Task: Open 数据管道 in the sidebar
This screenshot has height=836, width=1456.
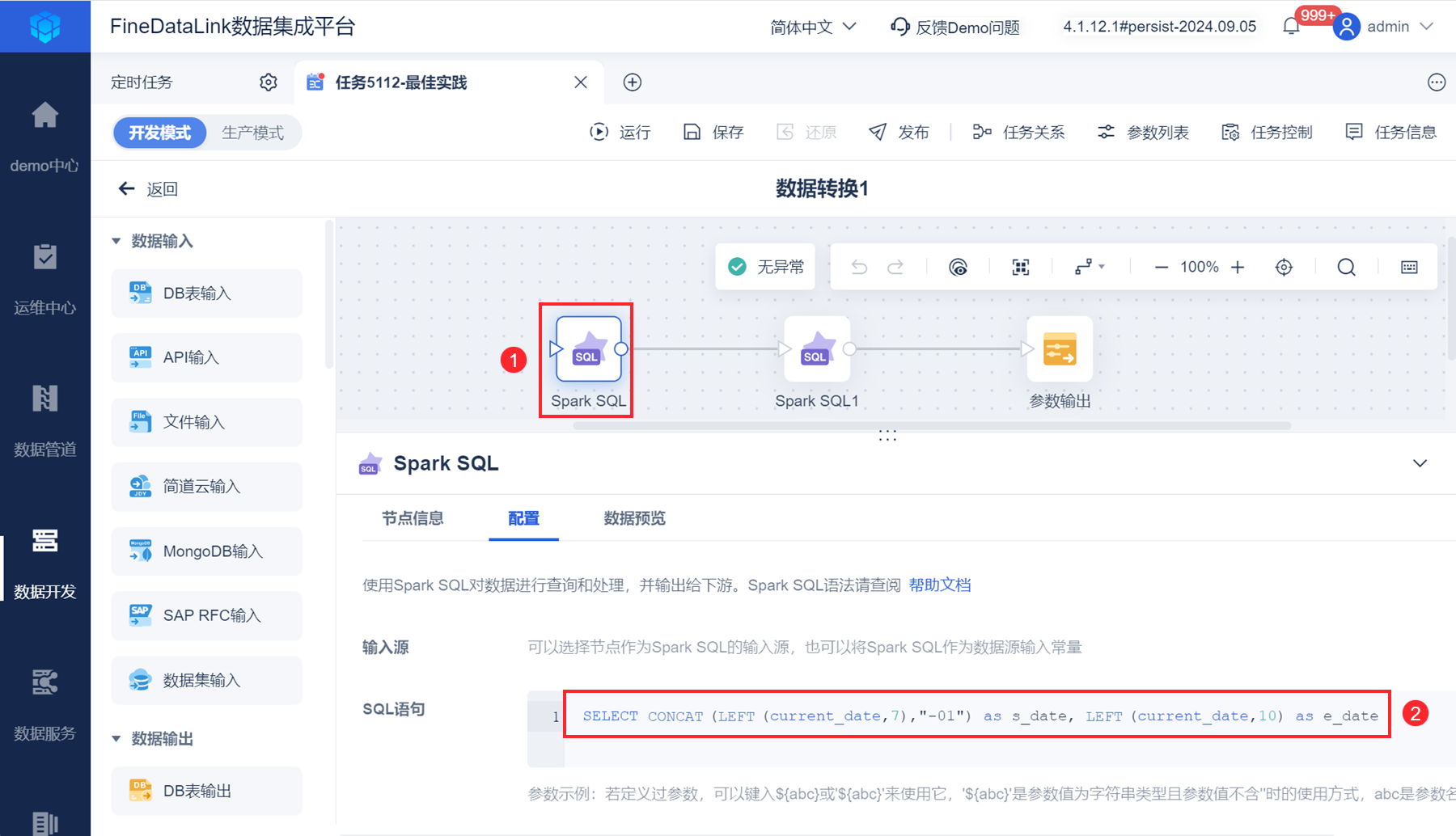Action: tap(45, 420)
